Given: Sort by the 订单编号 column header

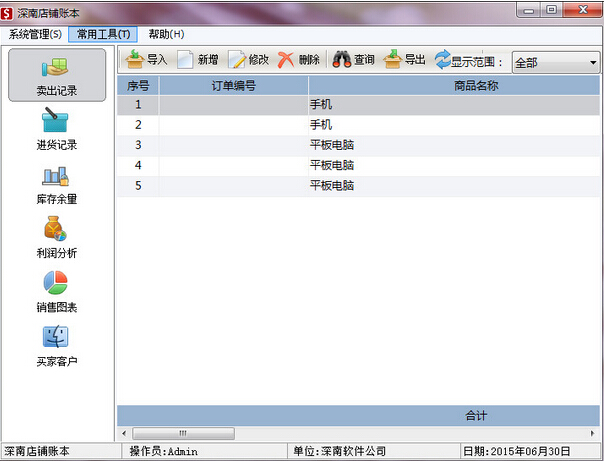Looking at the screenshot, I should point(233,85).
